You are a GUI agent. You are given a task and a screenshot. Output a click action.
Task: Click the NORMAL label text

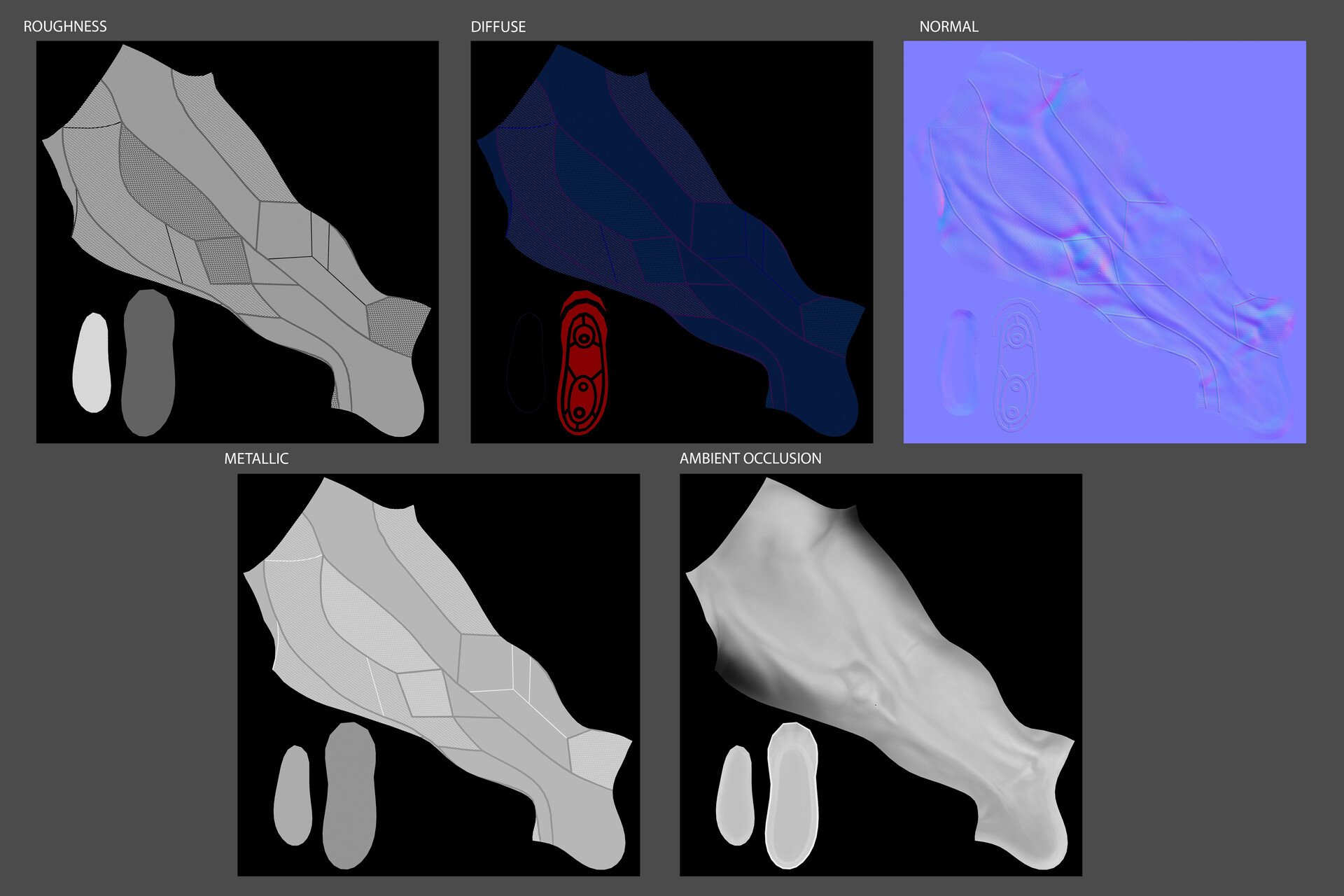click(948, 27)
